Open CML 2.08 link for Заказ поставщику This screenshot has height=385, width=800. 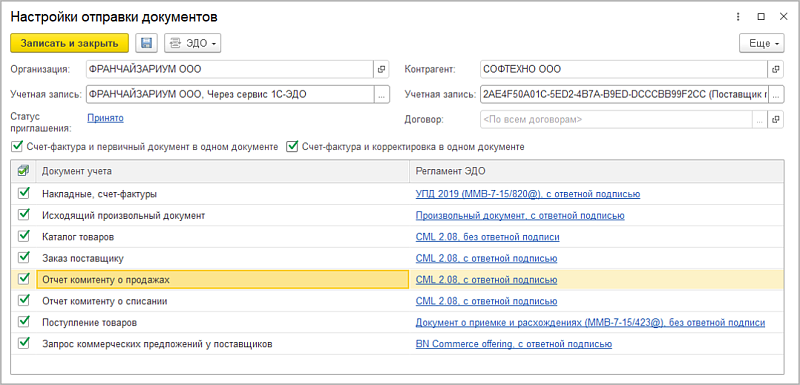click(x=486, y=259)
